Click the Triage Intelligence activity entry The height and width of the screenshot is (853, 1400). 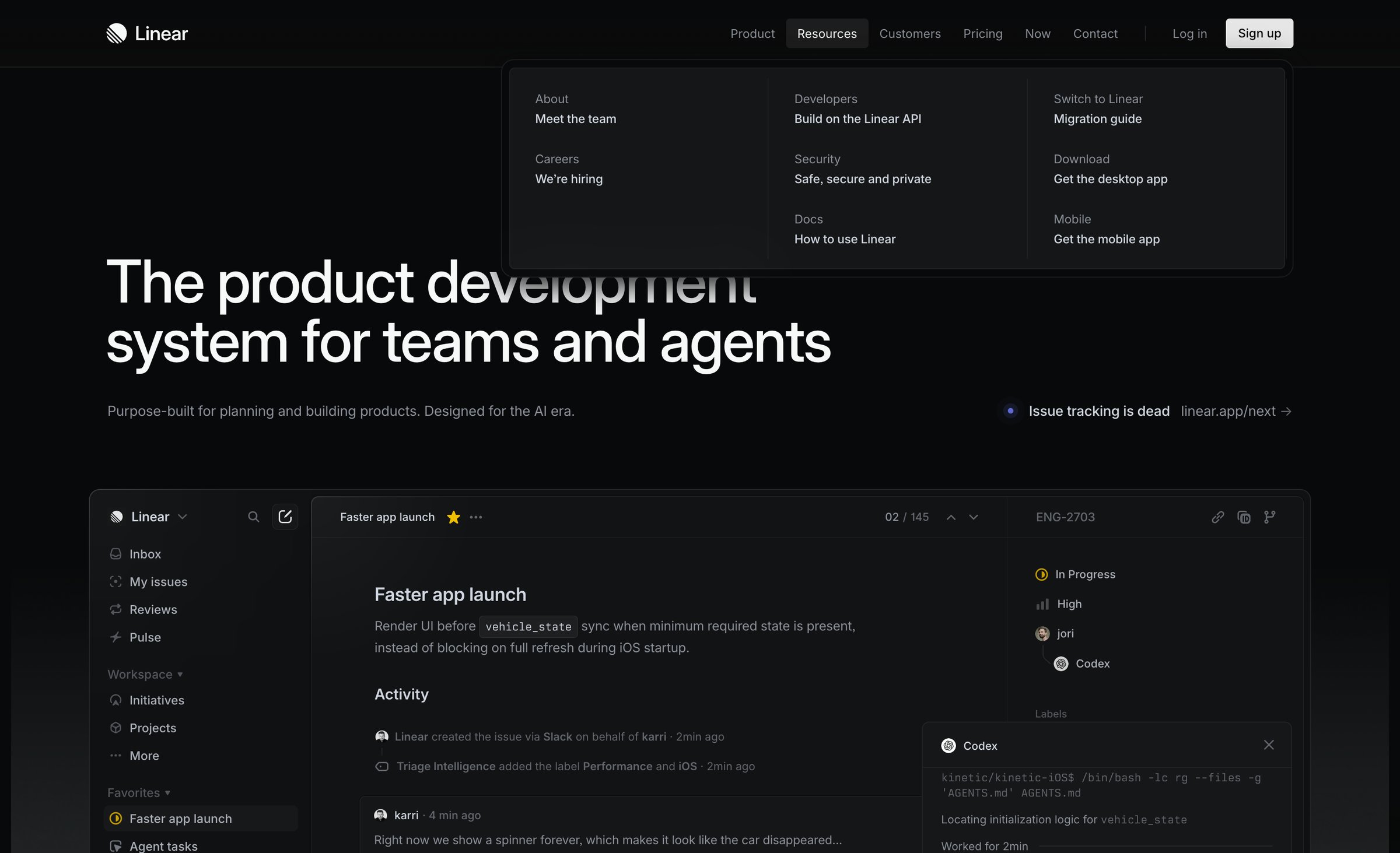565,766
